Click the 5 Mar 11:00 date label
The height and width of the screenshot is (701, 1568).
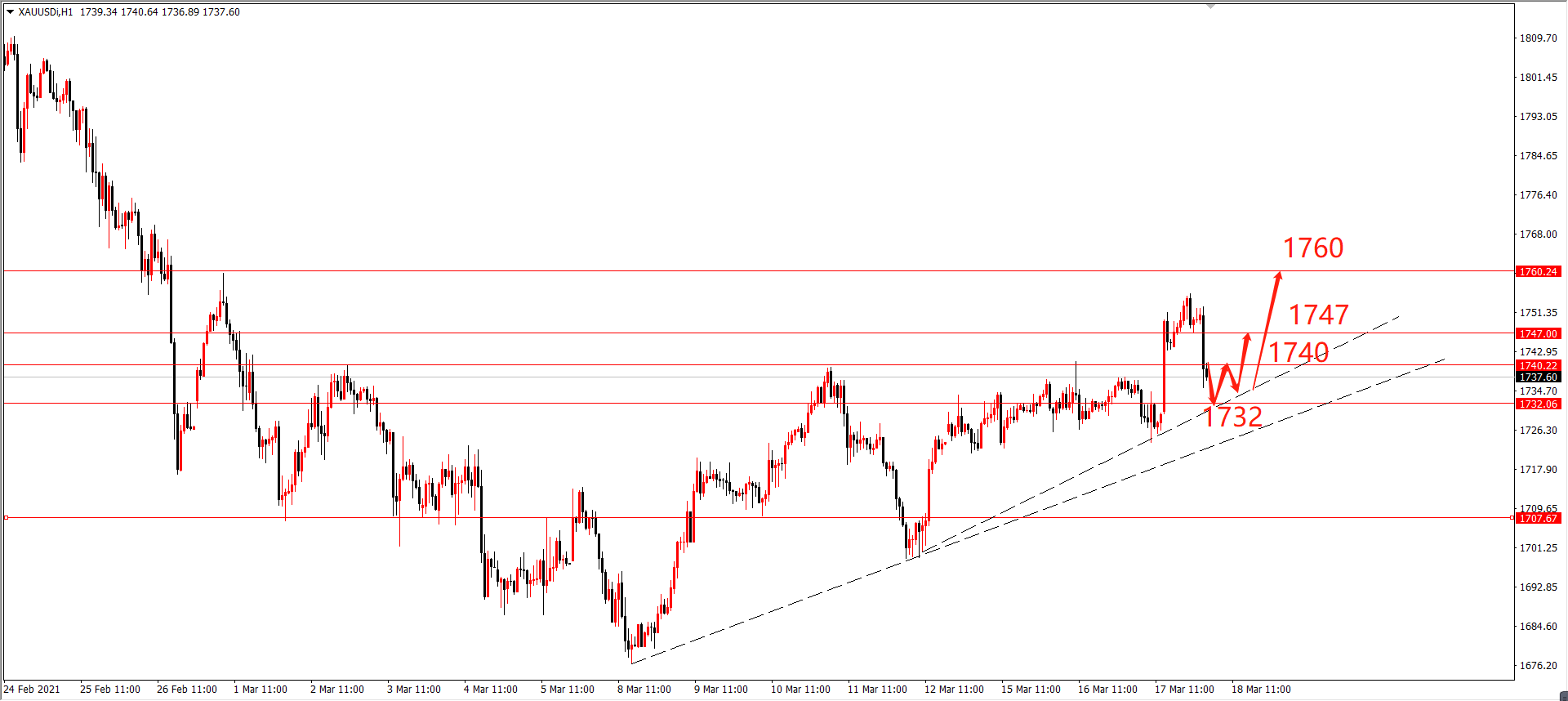568,690
